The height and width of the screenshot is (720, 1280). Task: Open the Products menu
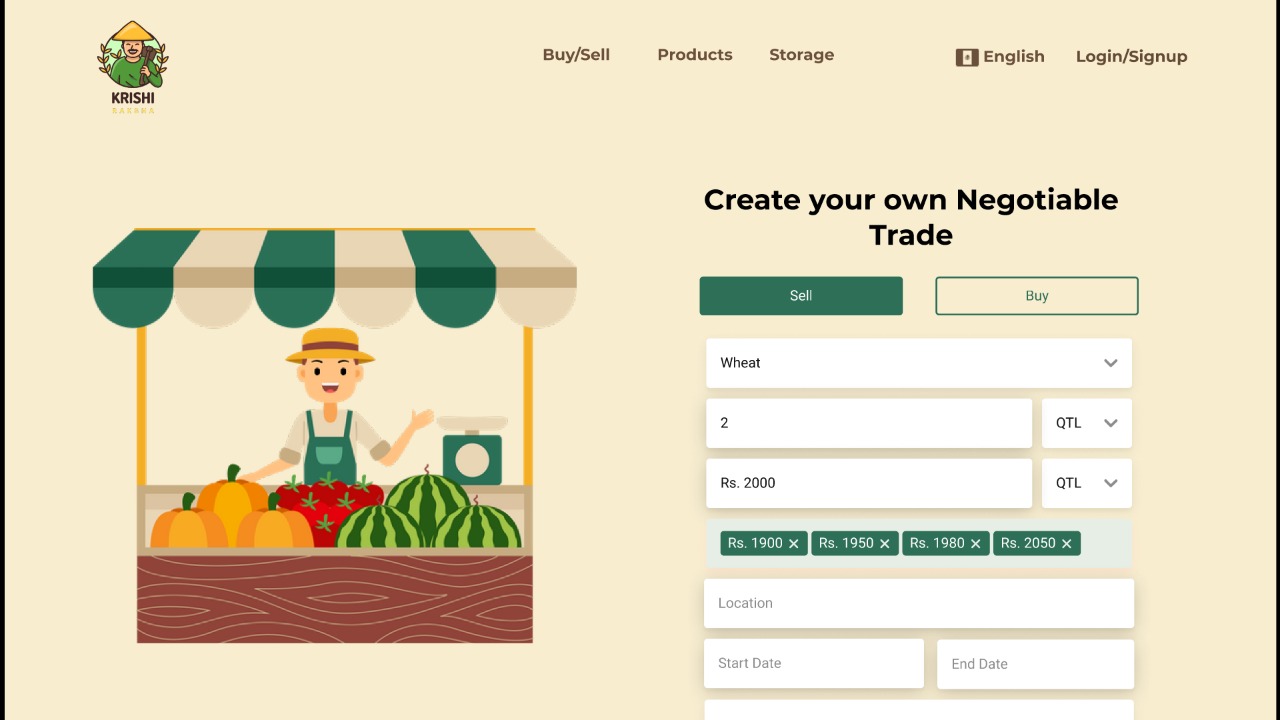[695, 55]
